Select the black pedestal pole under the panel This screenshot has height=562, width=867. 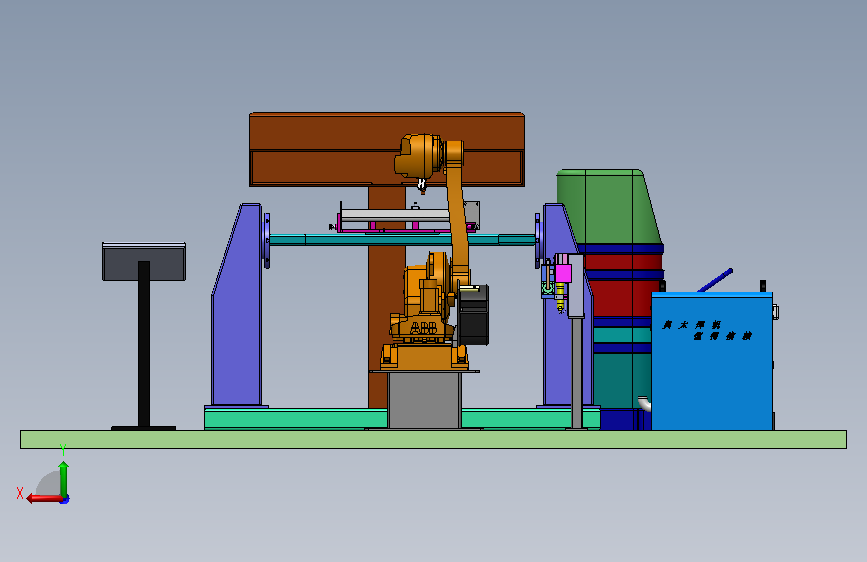click(x=144, y=343)
